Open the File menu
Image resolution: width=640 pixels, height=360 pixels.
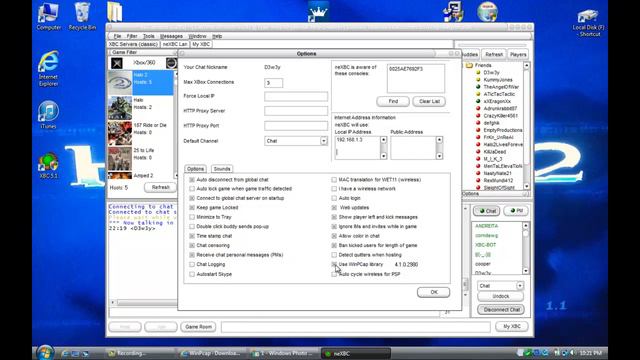pyautogui.click(x=118, y=36)
